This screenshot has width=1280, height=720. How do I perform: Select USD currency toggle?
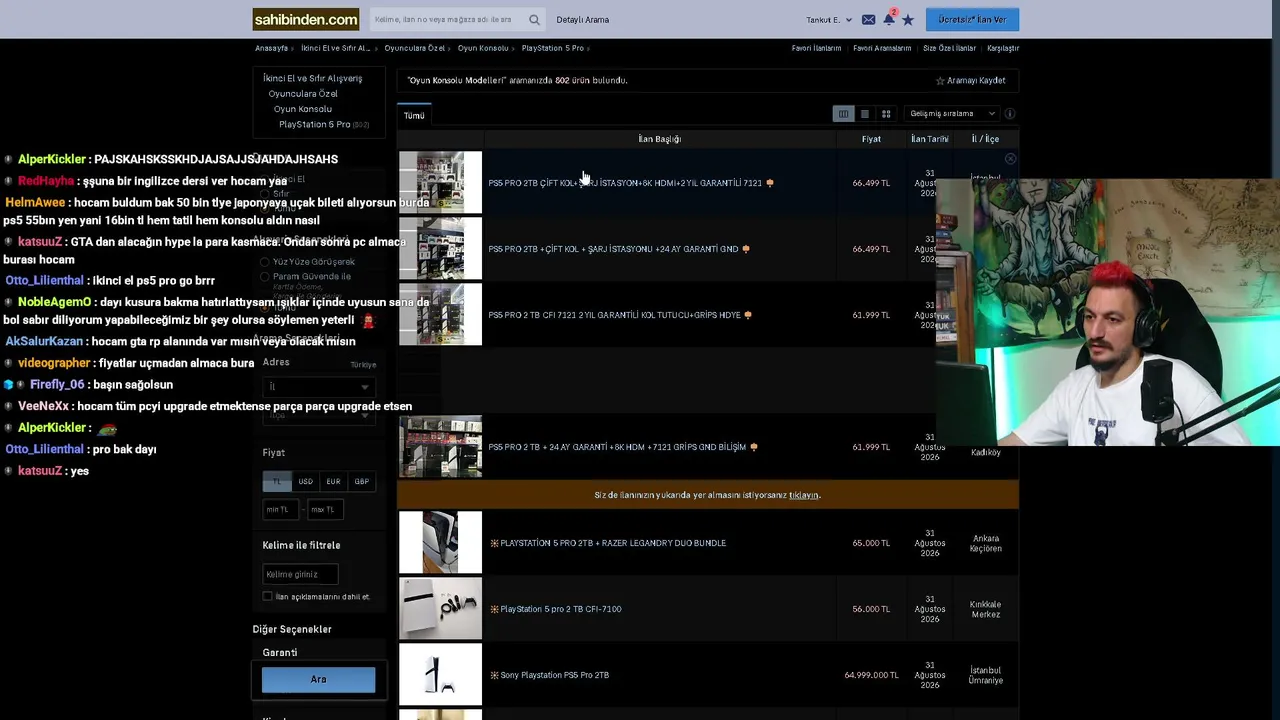(305, 482)
